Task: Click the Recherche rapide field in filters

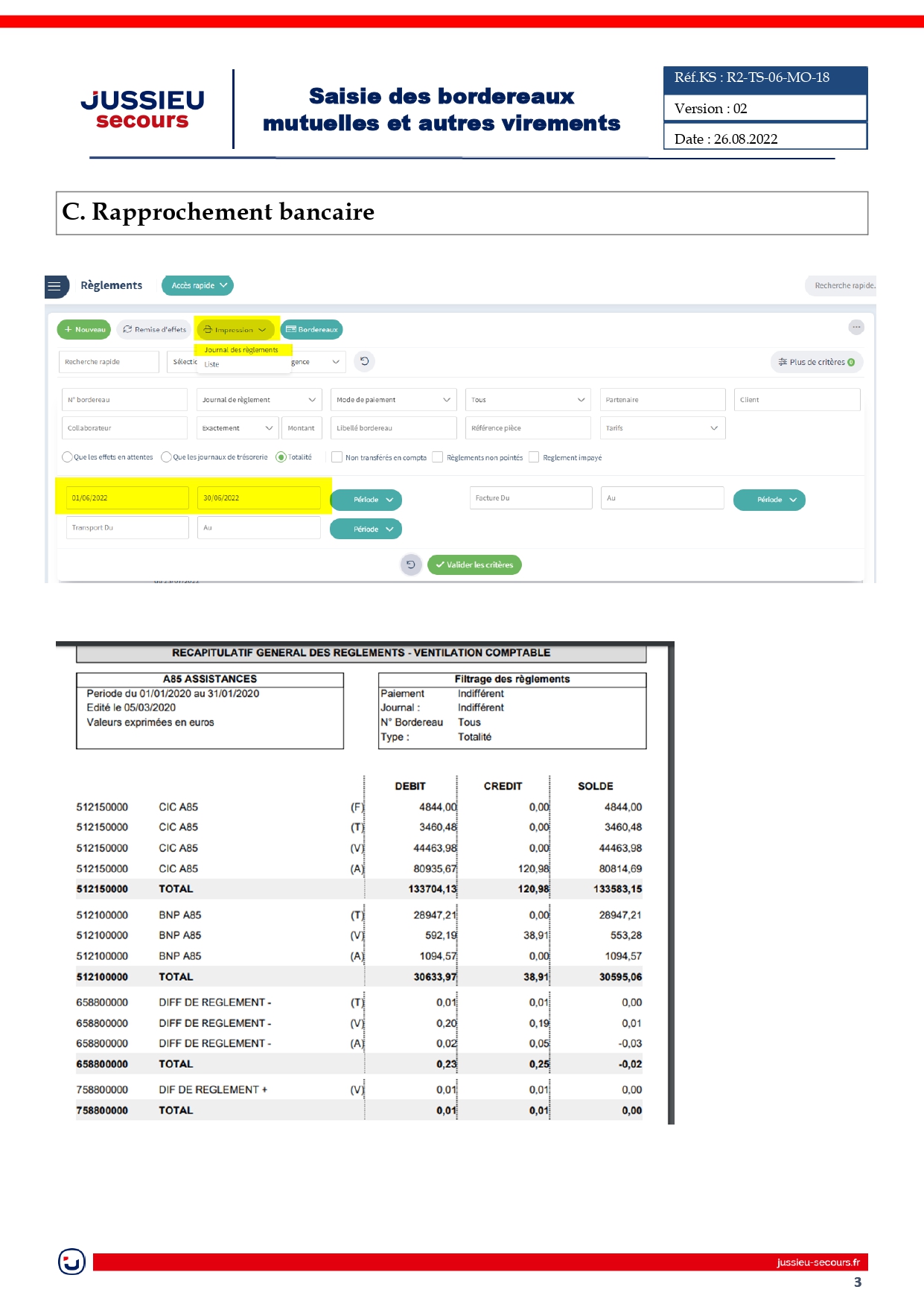Action: (x=109, y=362)
